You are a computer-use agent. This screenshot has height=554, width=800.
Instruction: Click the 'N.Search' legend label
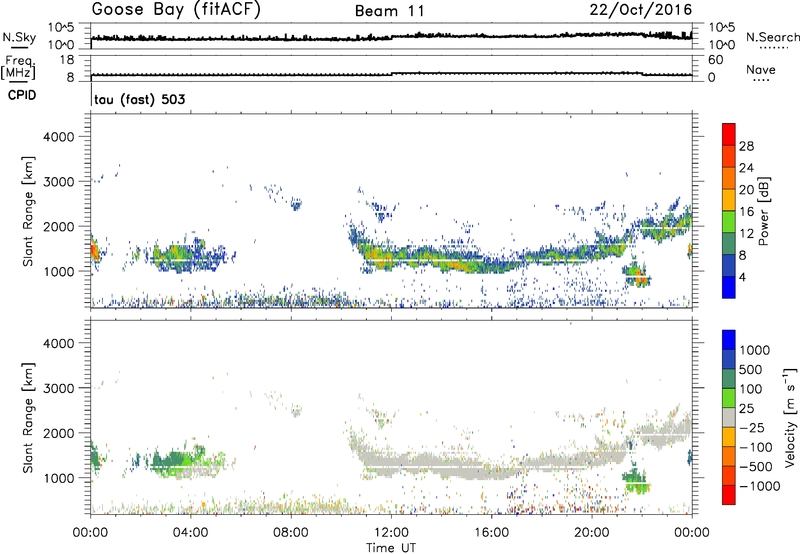click(x=772, y=37)
